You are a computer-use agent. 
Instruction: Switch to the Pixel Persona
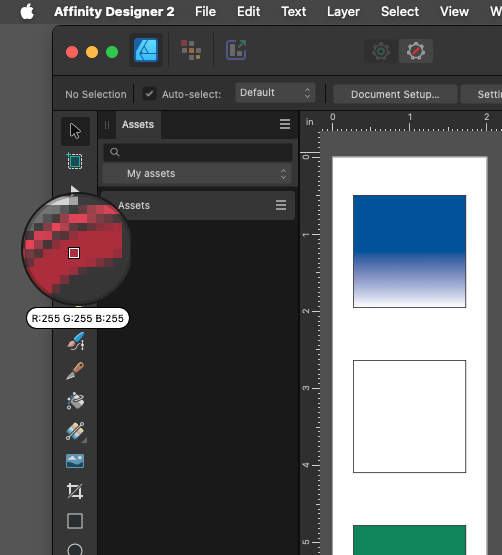coord(191,50)
